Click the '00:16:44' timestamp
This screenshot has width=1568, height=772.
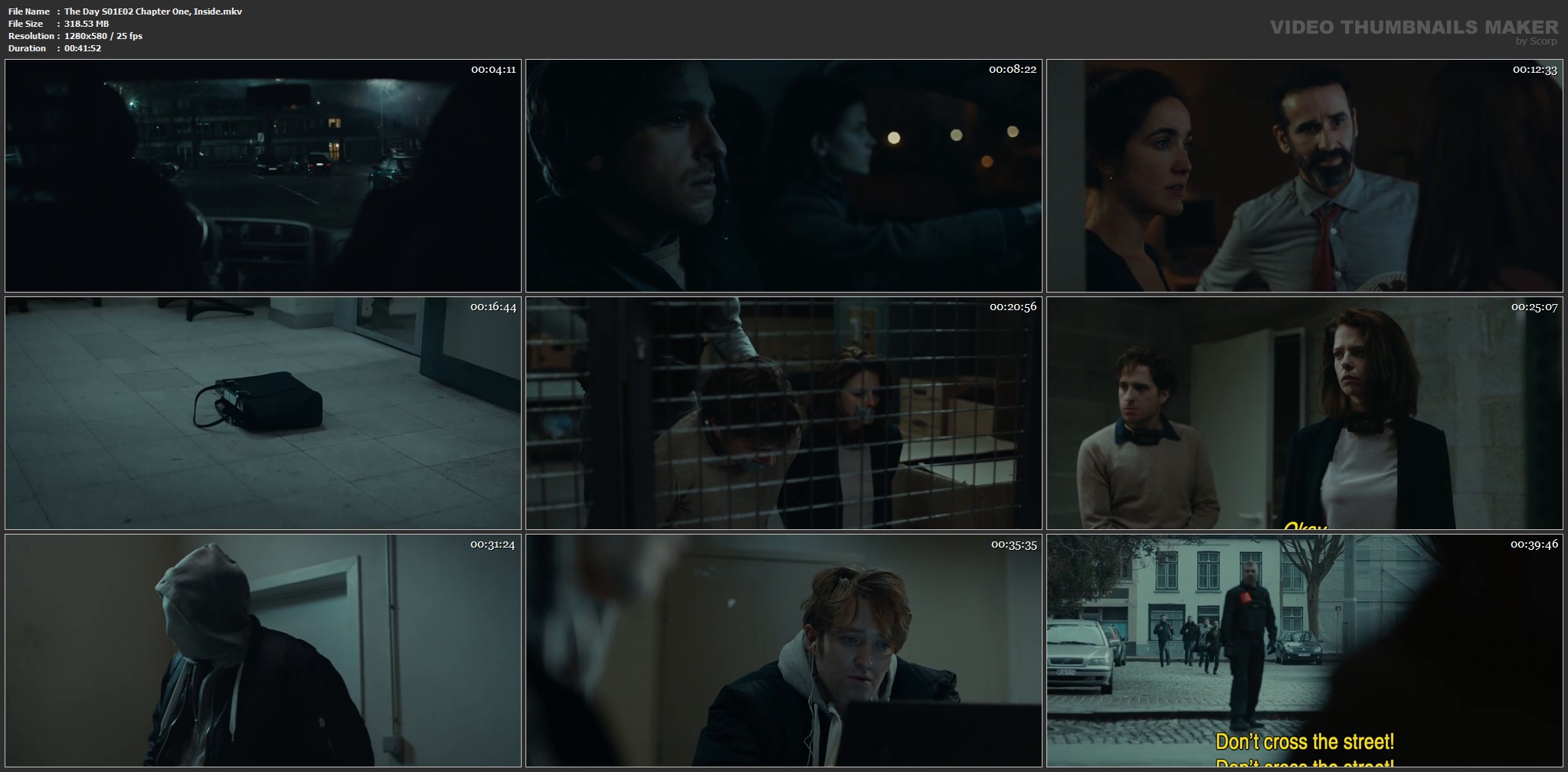[493, 307]
